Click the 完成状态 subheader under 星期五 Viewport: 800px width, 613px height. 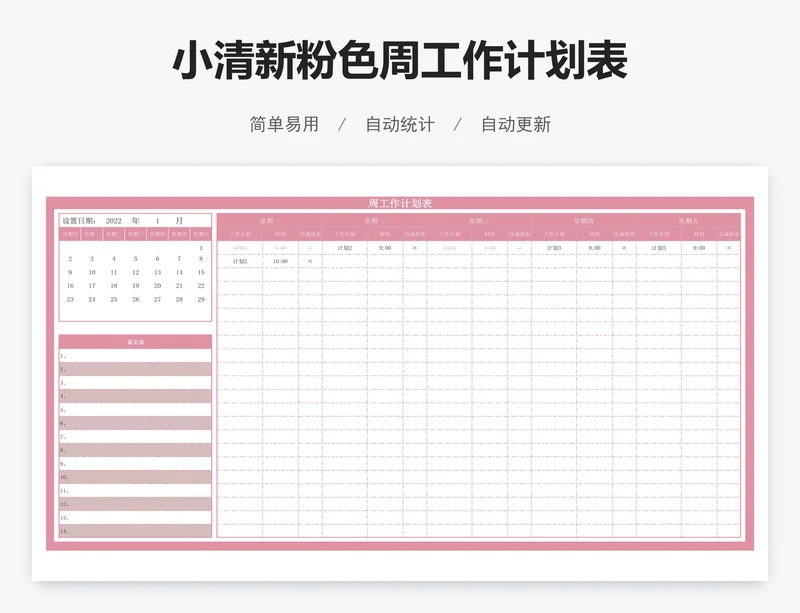coord(729,234)
